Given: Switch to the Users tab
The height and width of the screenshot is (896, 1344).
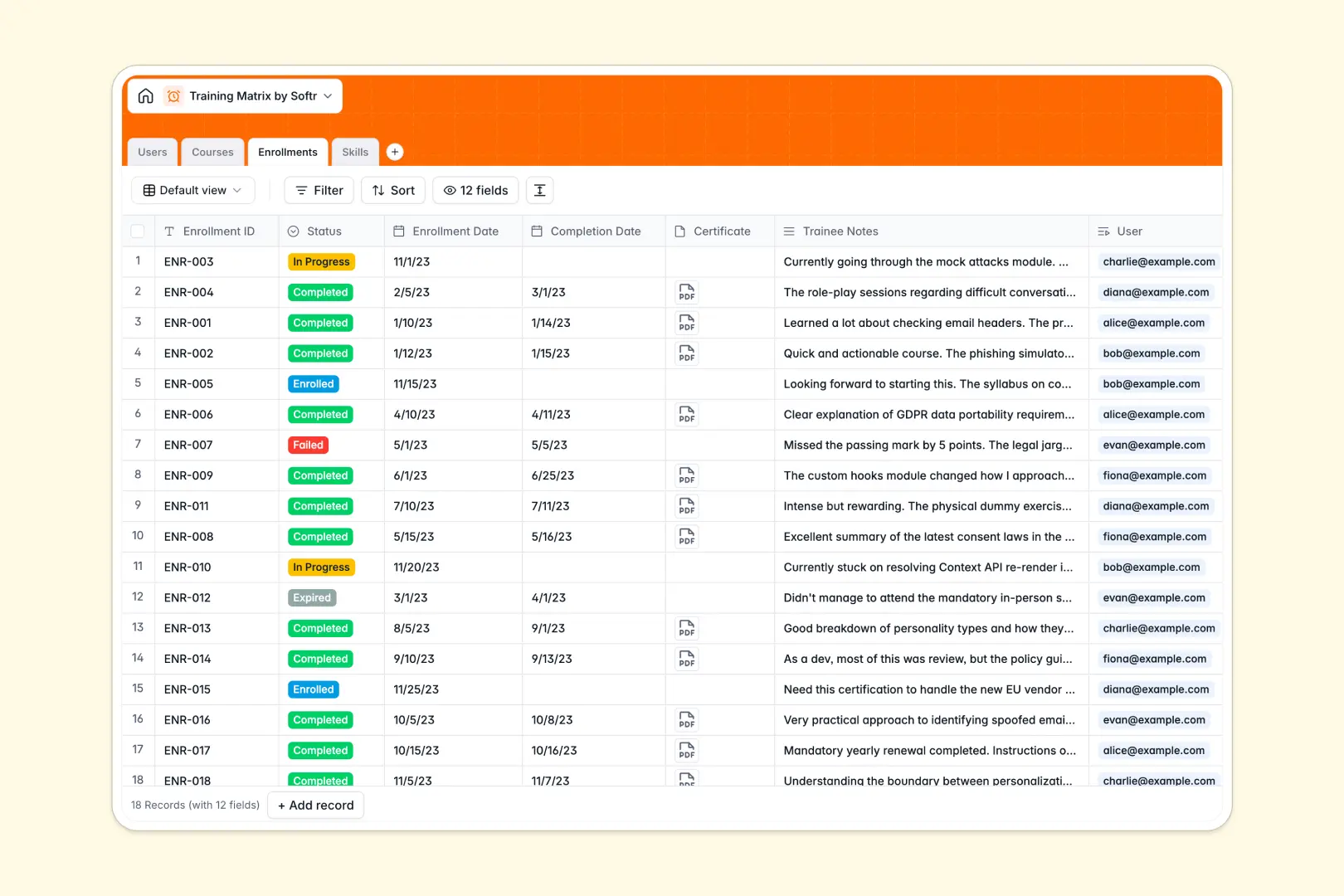Looking at the screenshot, I should tap(152, 152).
